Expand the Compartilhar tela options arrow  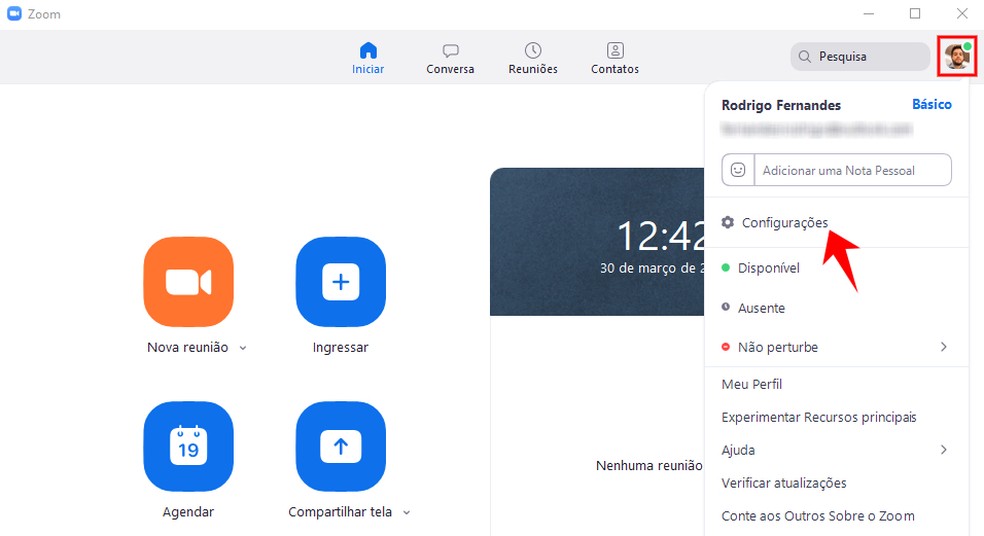(x=406, y=513)
